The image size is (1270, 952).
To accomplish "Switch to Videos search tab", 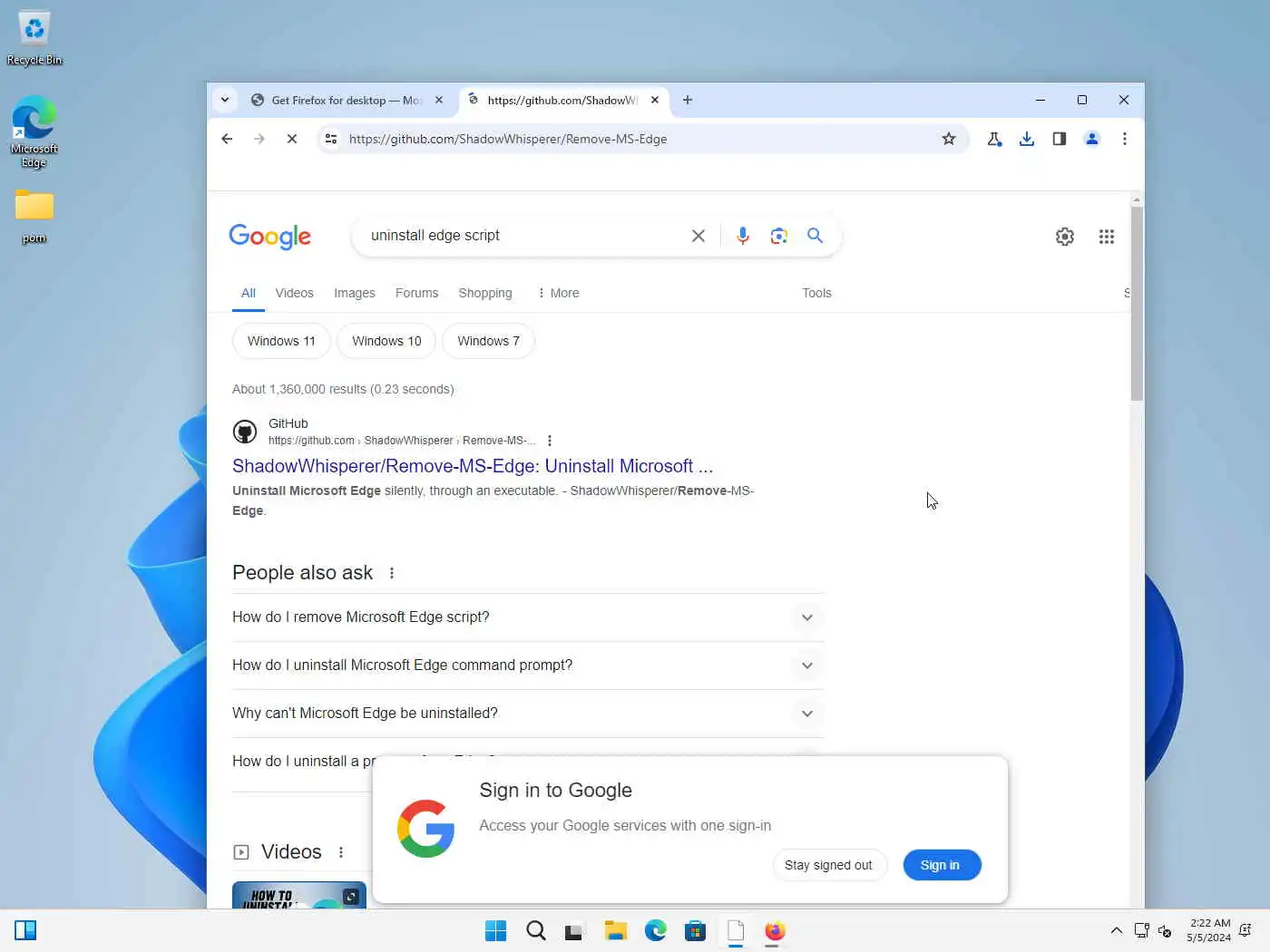I will 295,293.
